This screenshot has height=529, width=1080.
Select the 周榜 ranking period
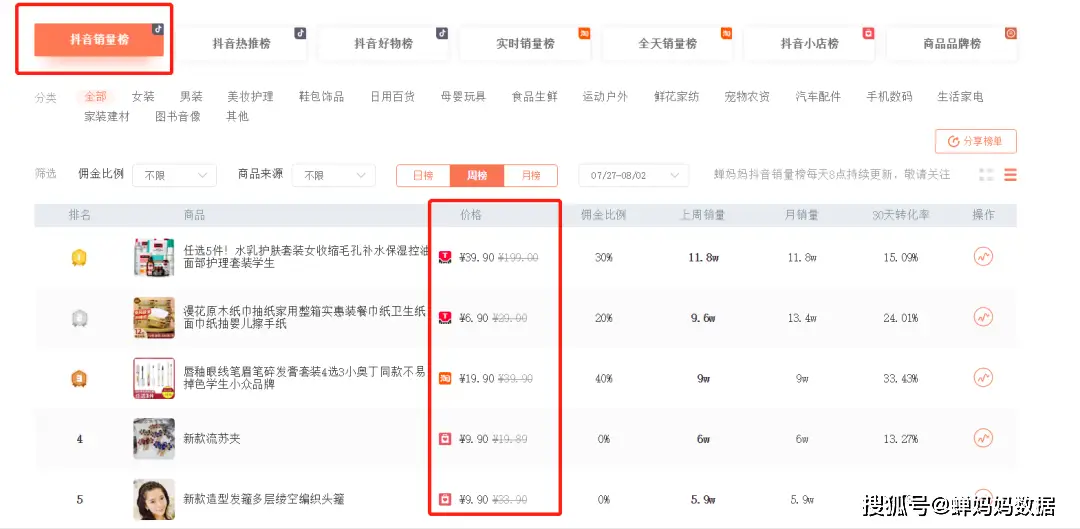(477, 176)
